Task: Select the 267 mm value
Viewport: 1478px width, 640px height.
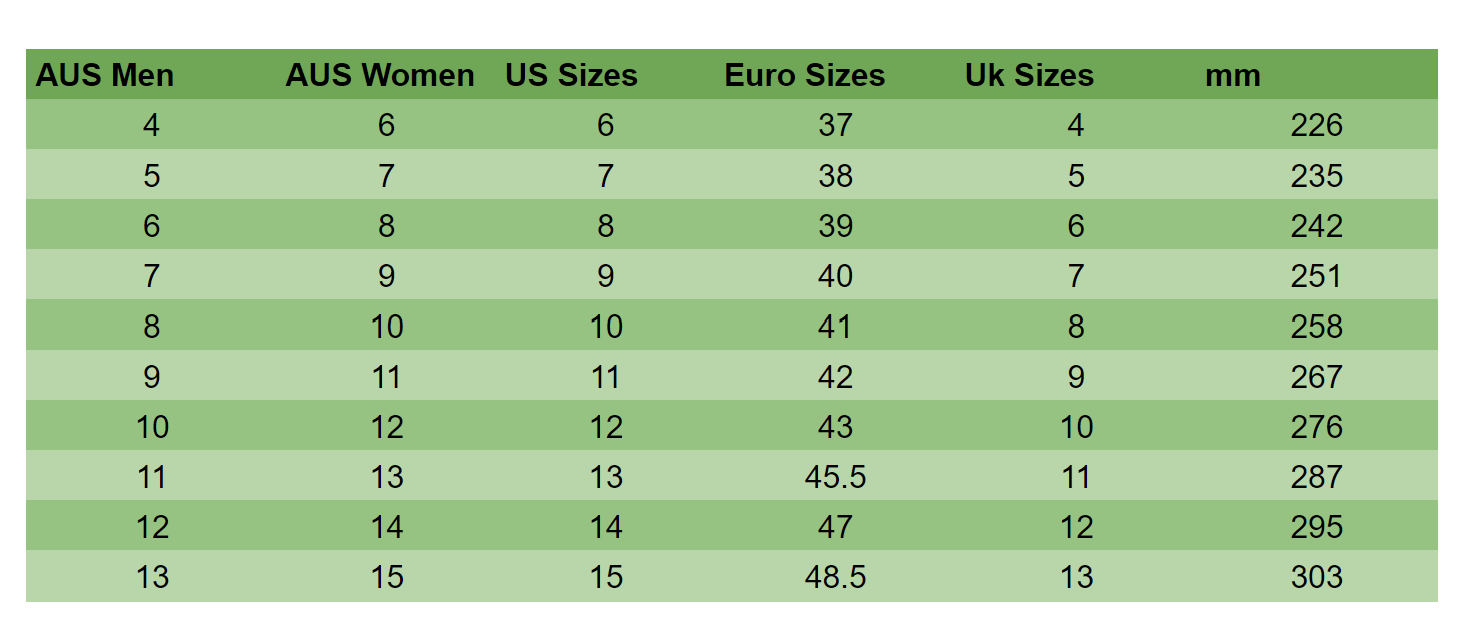Action: pyautogui.click(x=1316, y=377)
